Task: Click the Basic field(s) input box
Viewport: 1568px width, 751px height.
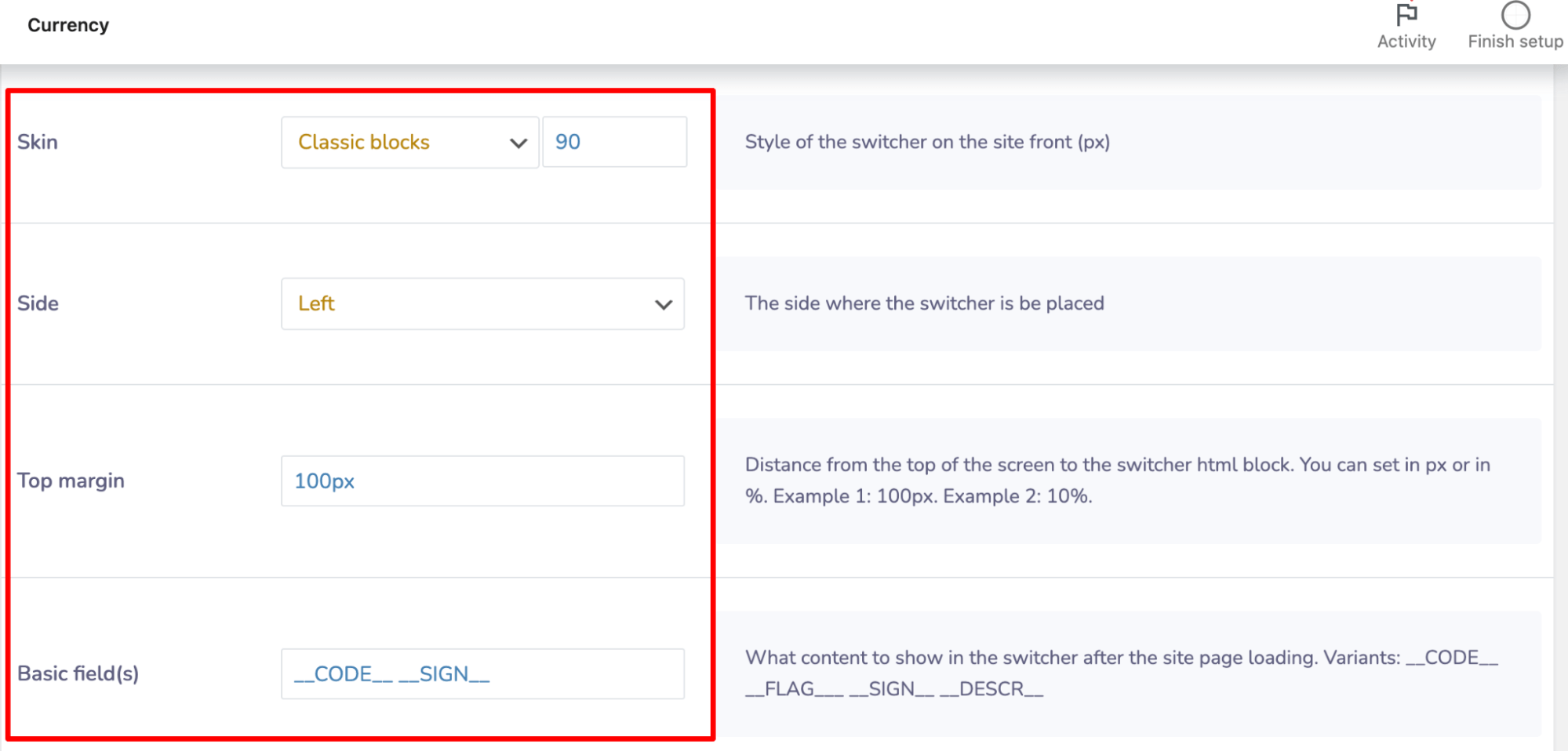Action: pos(482,673)
